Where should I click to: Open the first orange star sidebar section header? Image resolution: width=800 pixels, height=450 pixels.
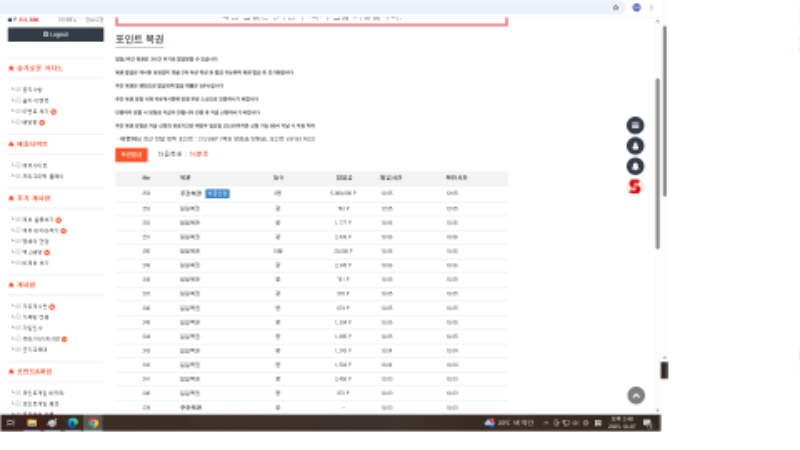(x=39, y=68)
